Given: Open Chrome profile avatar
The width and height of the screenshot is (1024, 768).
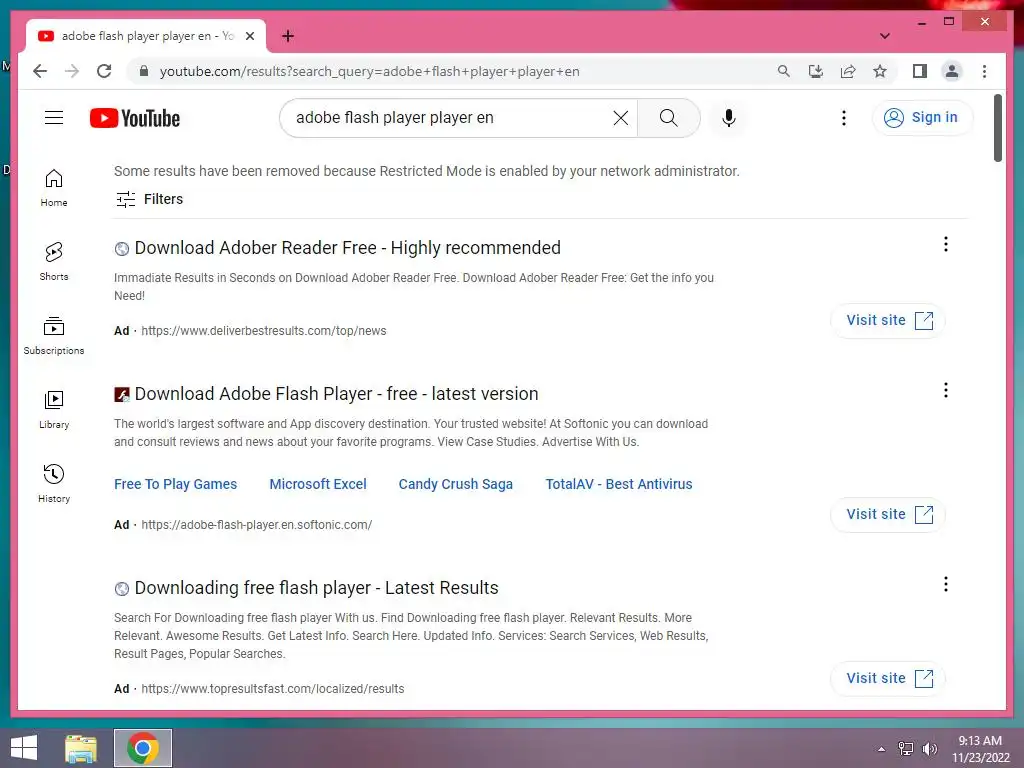Looking at the screenshot, I should coord(952,71).
